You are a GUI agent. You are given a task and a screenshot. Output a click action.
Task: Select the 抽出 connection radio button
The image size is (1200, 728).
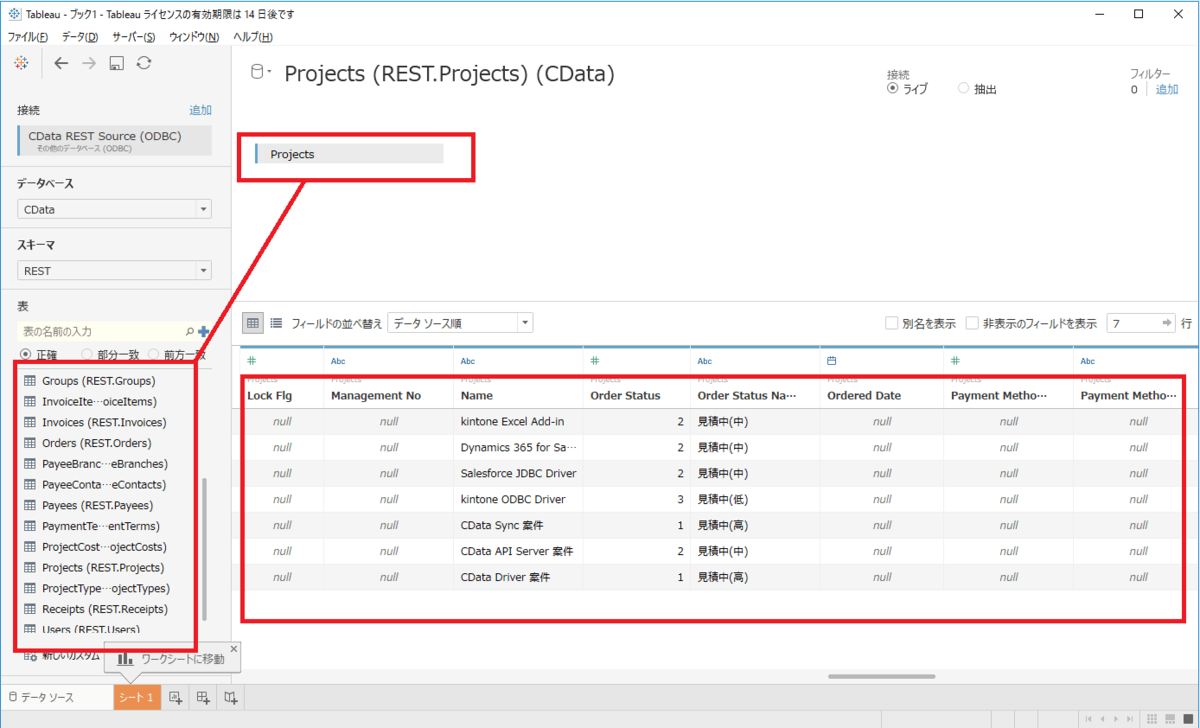pyautogui.click(x=963, y=89)
